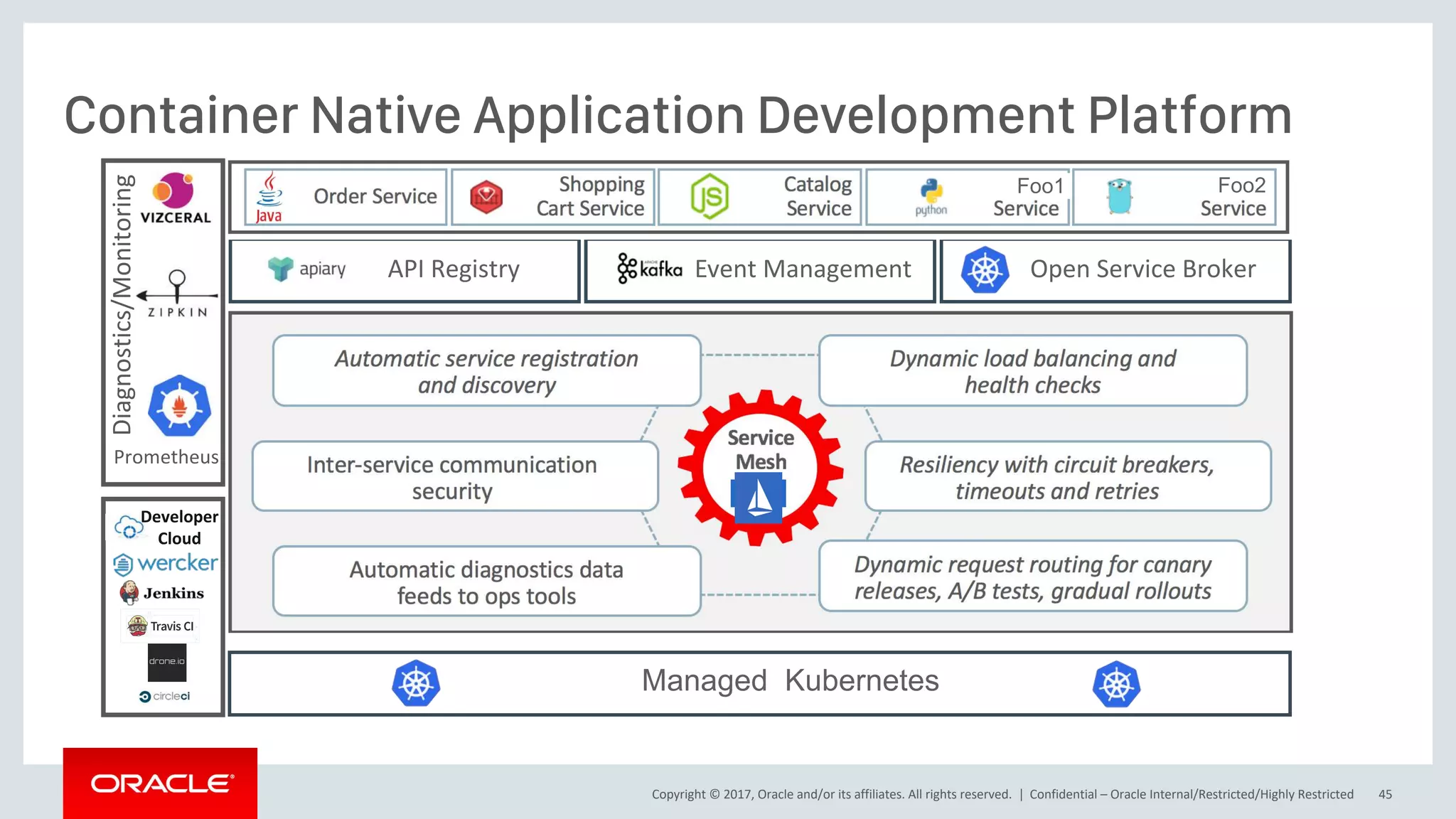Click the Oracle red logo block

coord(160,783)
